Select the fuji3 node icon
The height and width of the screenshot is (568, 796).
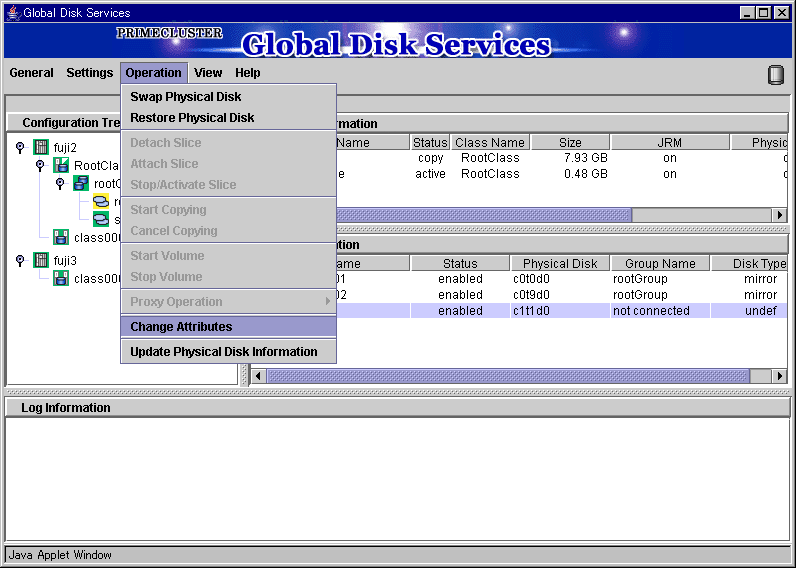coord(41,260)
